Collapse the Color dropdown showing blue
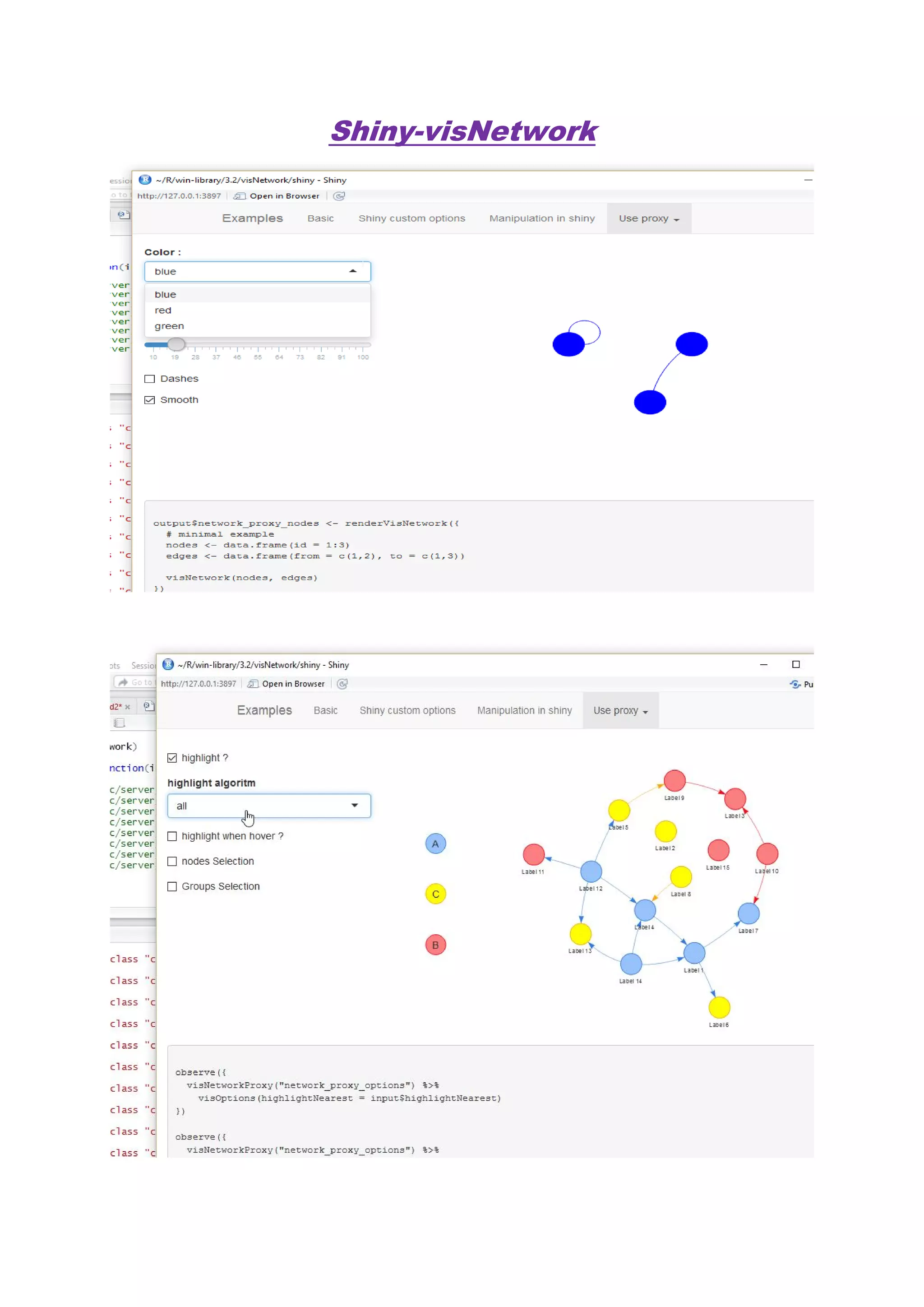This screenshot has width=924, height=1307. click(x=257, y=272)
